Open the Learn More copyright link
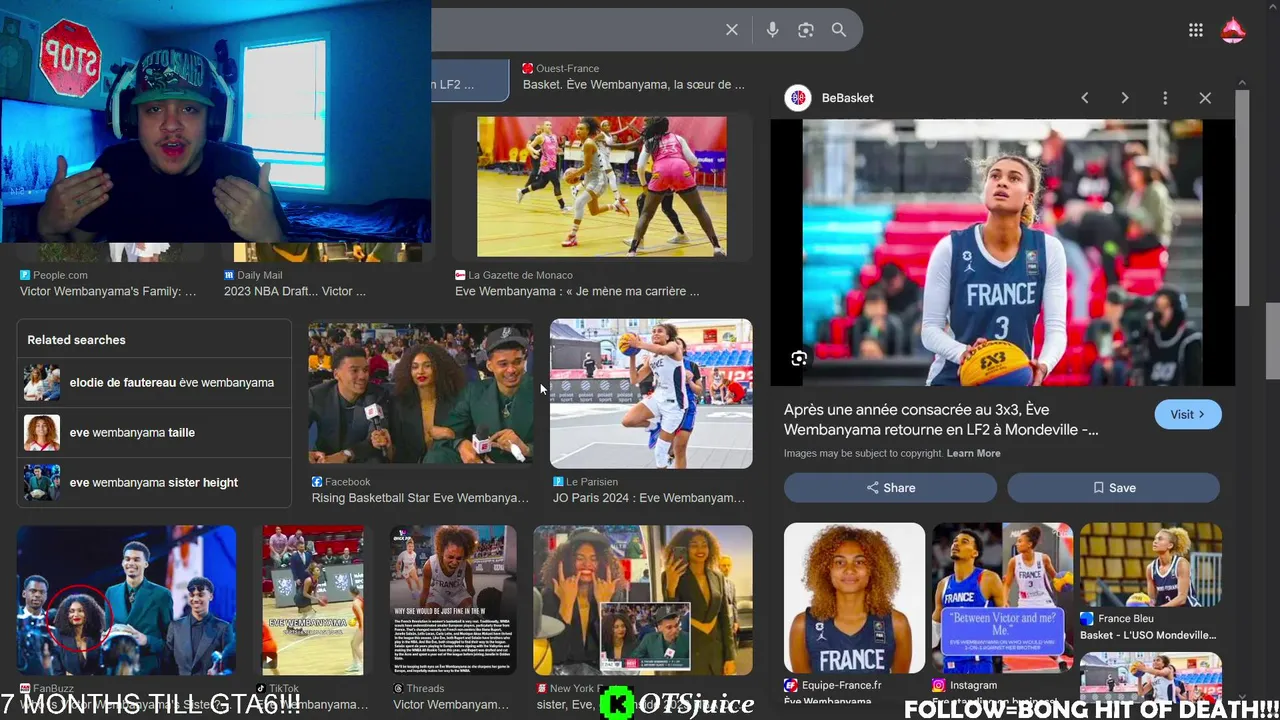The height and width of the screenshot is (720, 1280). coord(973,453)
